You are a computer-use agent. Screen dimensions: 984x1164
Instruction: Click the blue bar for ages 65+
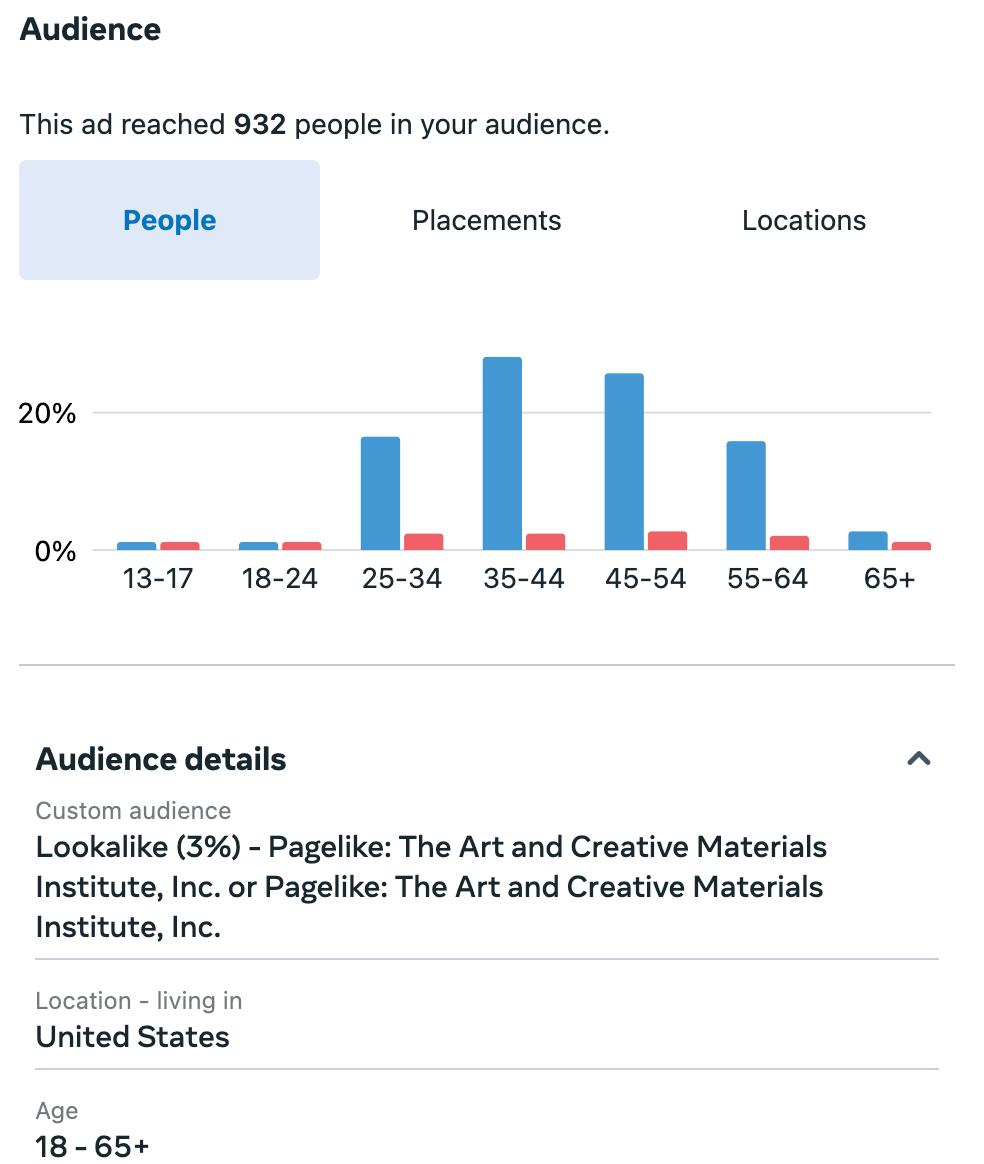pos(867,540)
